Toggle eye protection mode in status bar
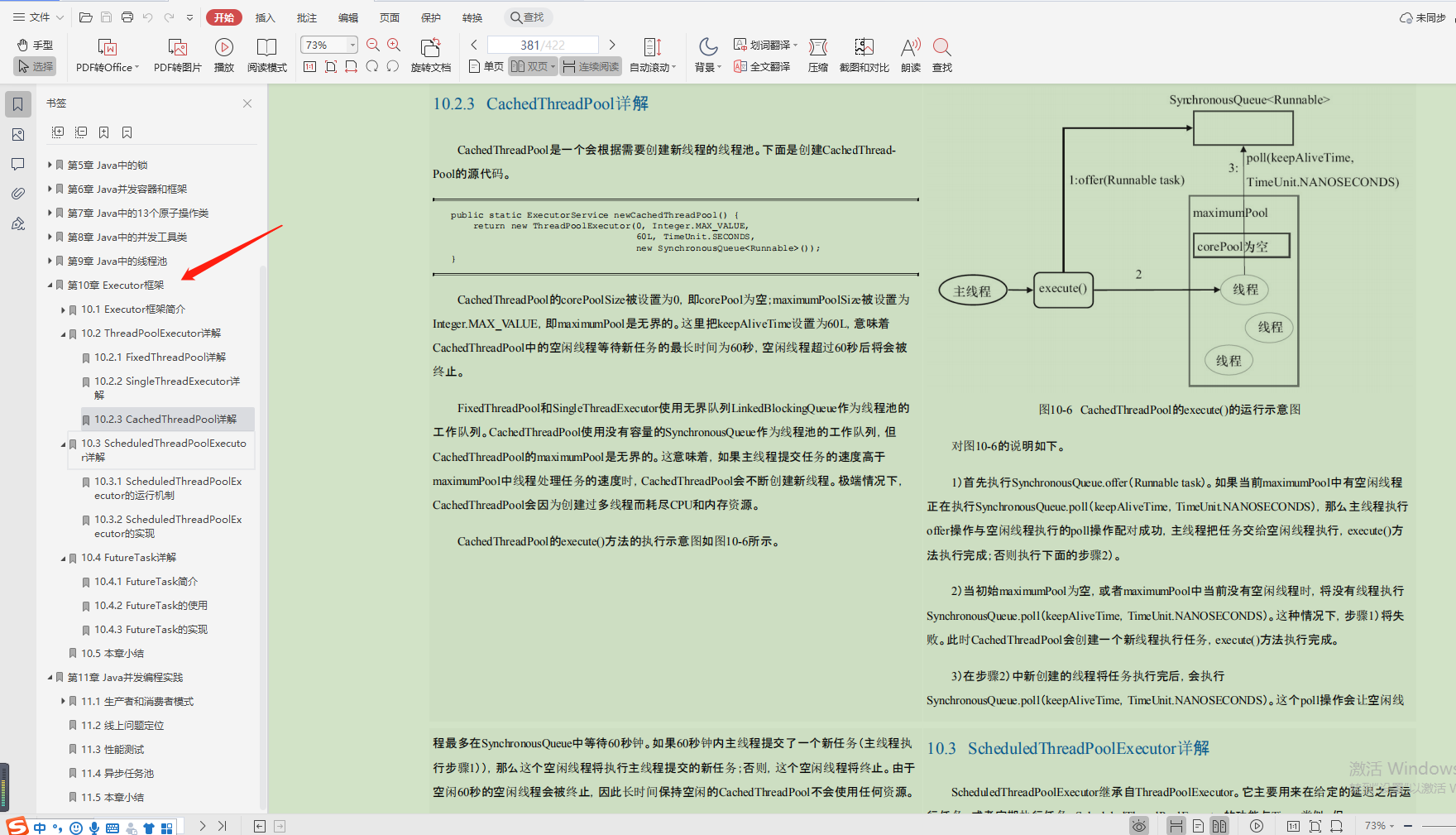Screen dimensions: 1456x835 tap(1139, 826)
